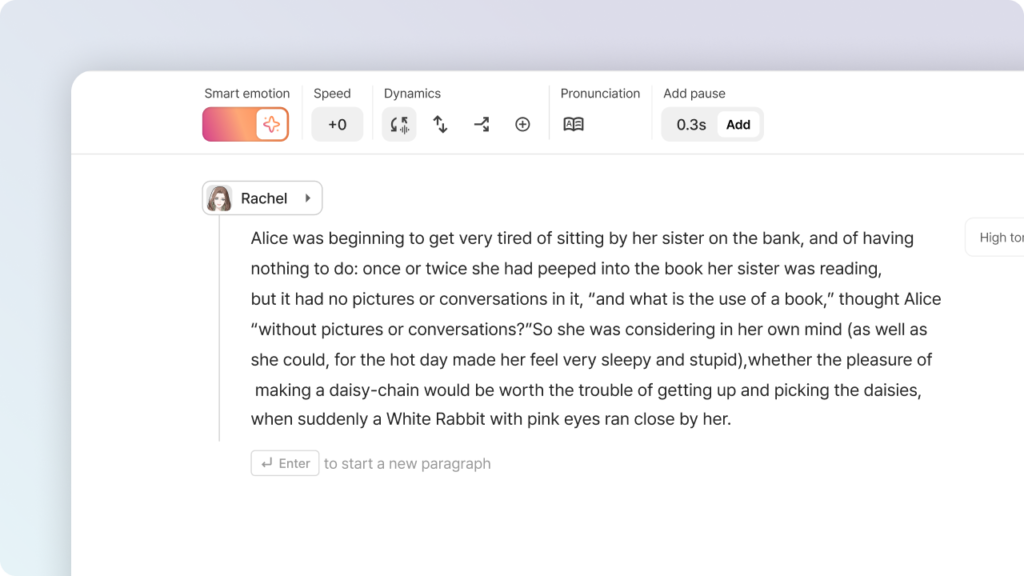Screen dimensions: 1024x576
Task: Click the up-down arrows pitch icon
Action: coord(440,124)
